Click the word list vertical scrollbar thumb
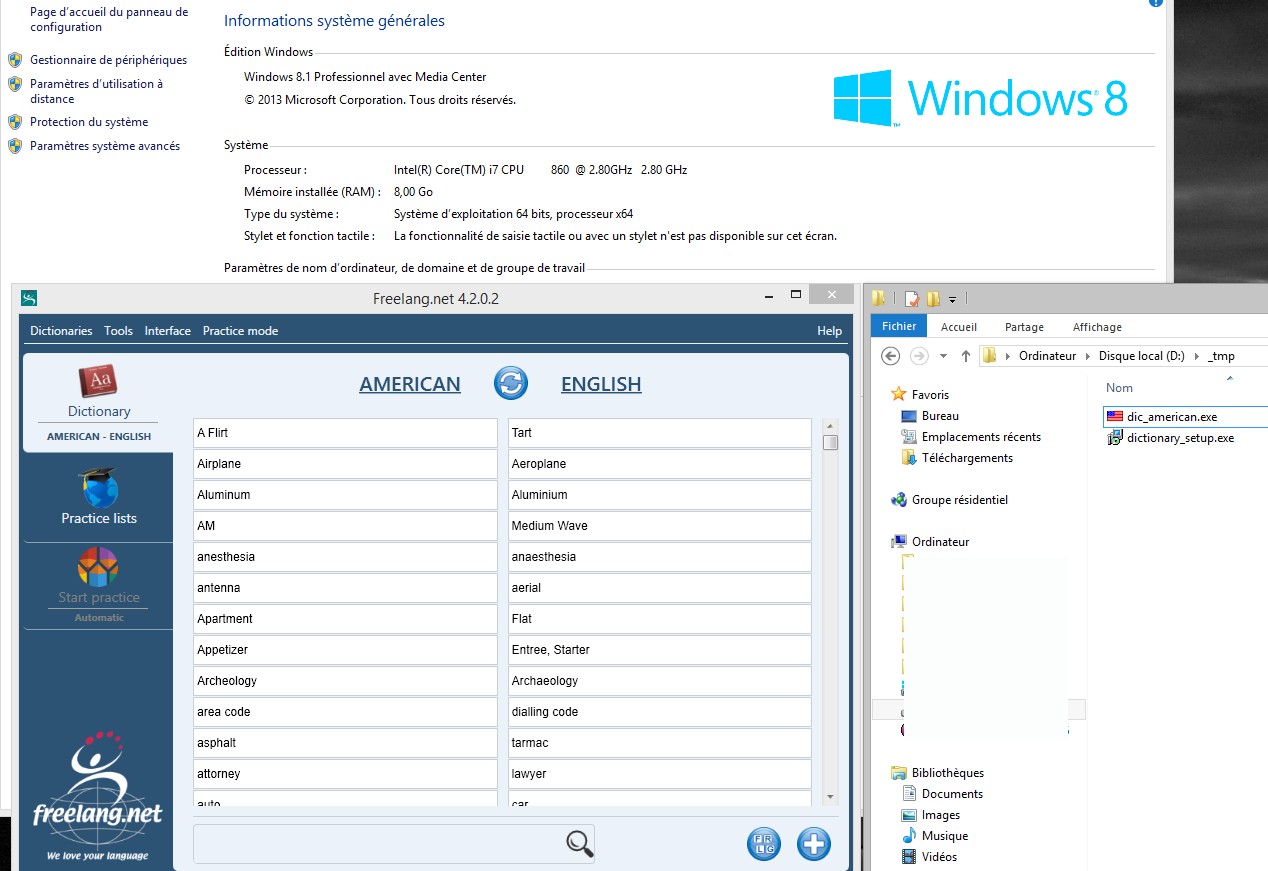1268x871 pixels. pos(830,442)
